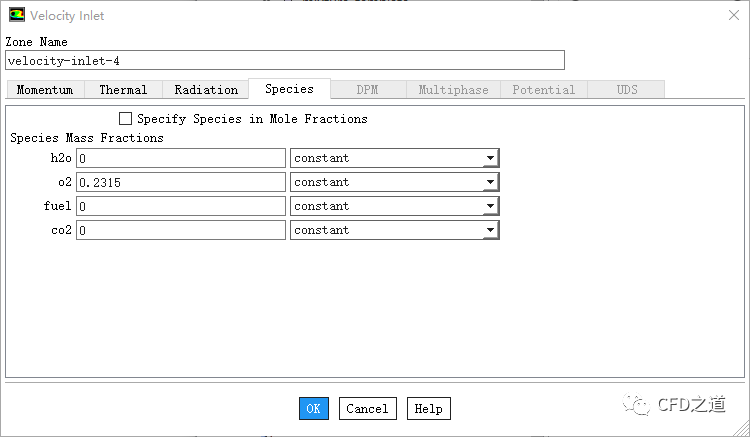Focus the o2 mass fraction field
This screenshot has width=750, height=437.
point(181,182)
